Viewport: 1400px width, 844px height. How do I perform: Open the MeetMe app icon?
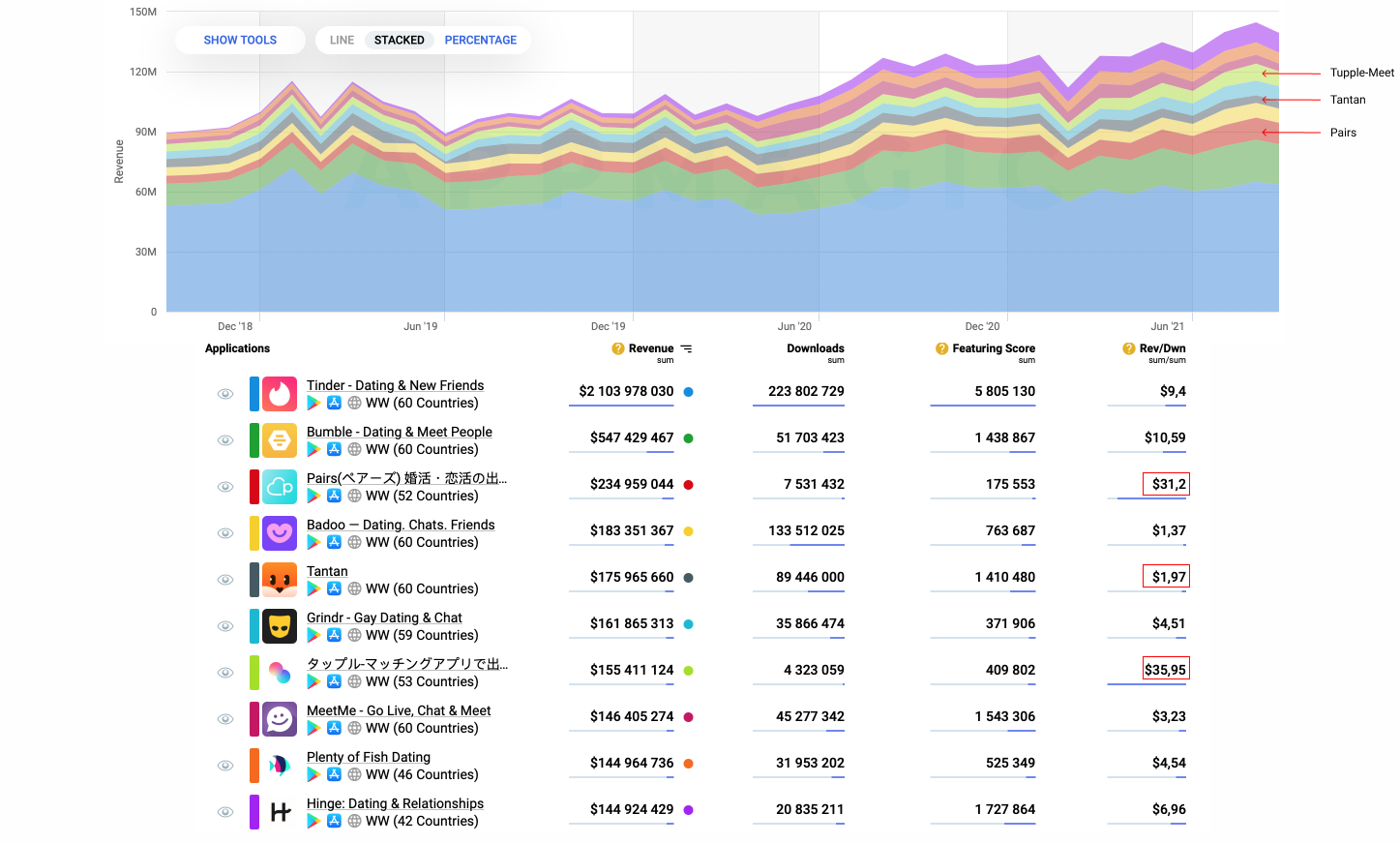tap(280, 719)
